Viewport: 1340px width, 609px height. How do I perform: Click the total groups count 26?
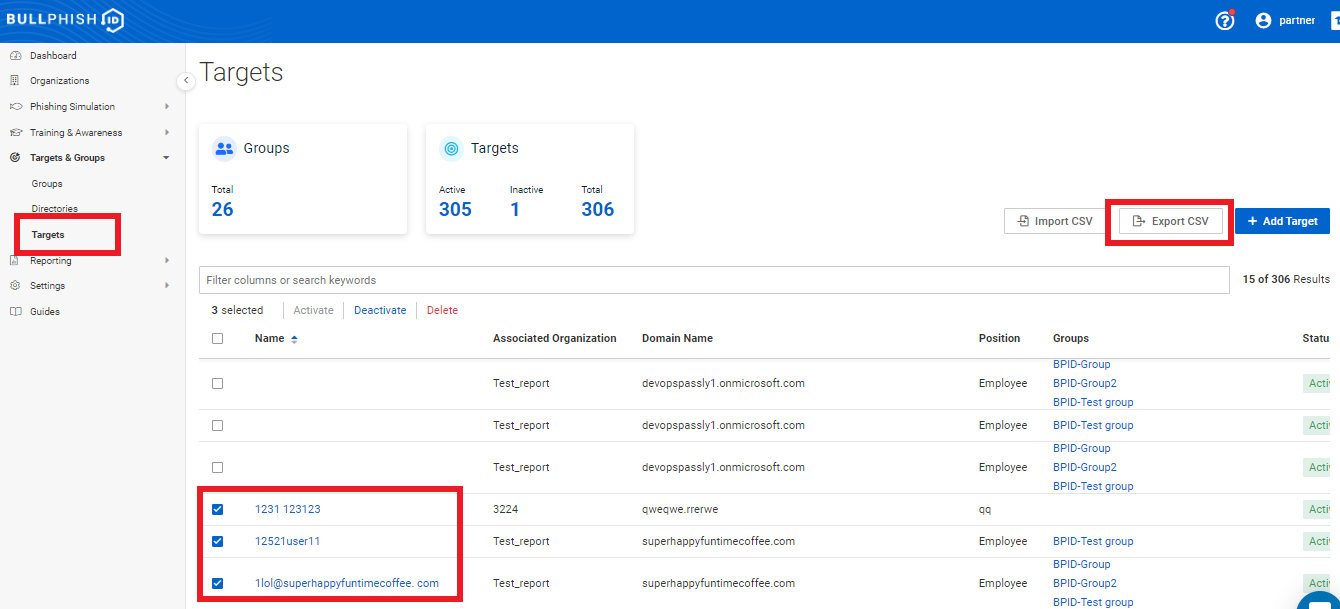click(223, 210)
